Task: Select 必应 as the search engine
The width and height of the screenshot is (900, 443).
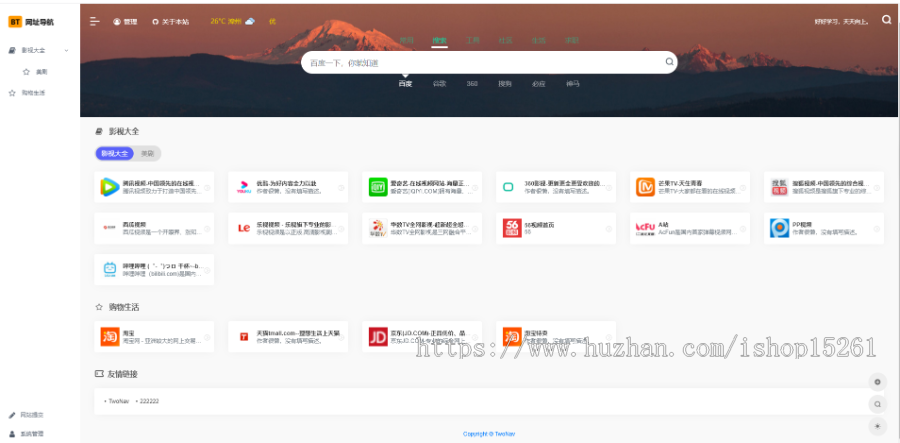Action: 538,84
